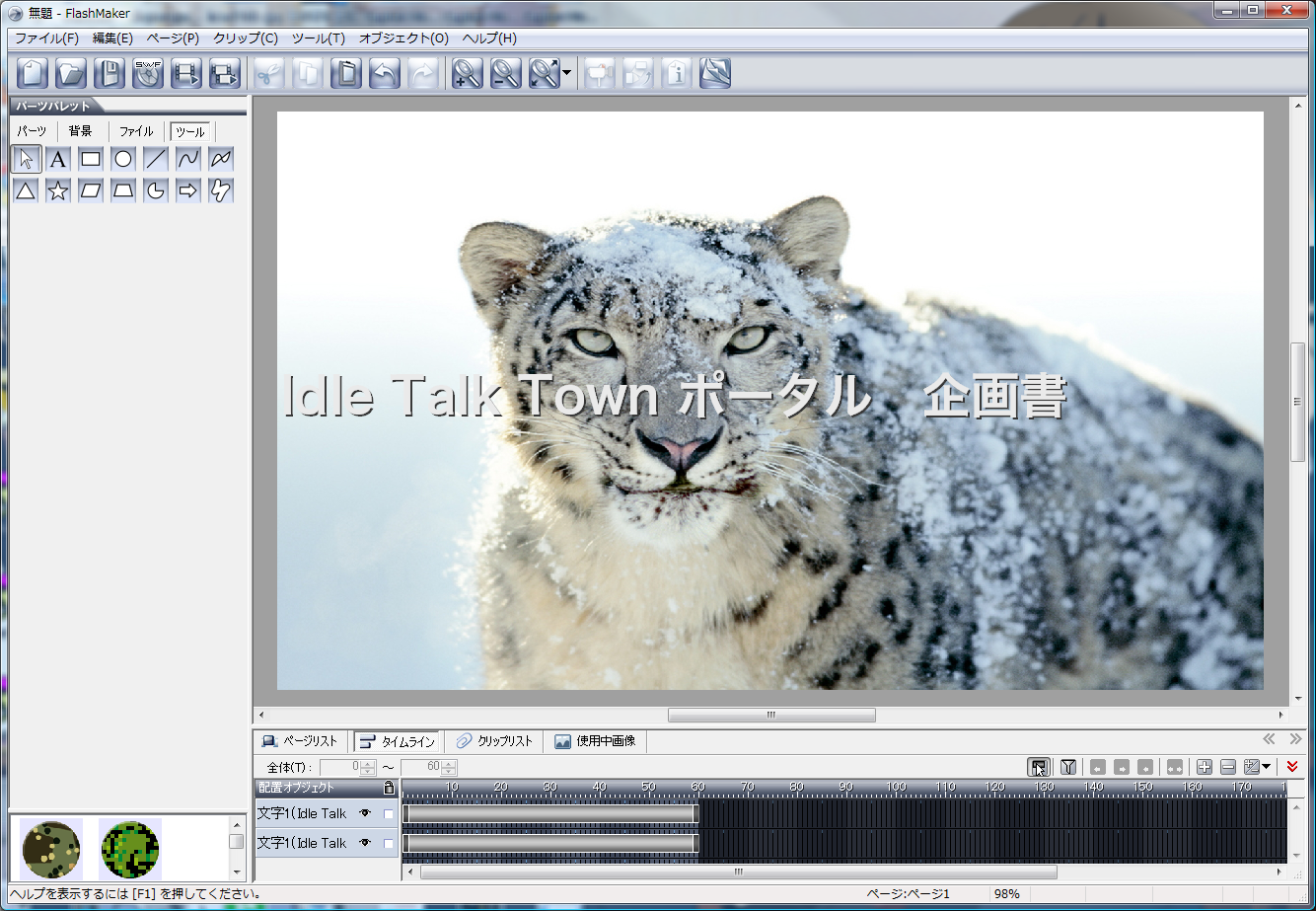Check the lock box of second 文字1 row
Screen dimensions: 1316x911
389,844
